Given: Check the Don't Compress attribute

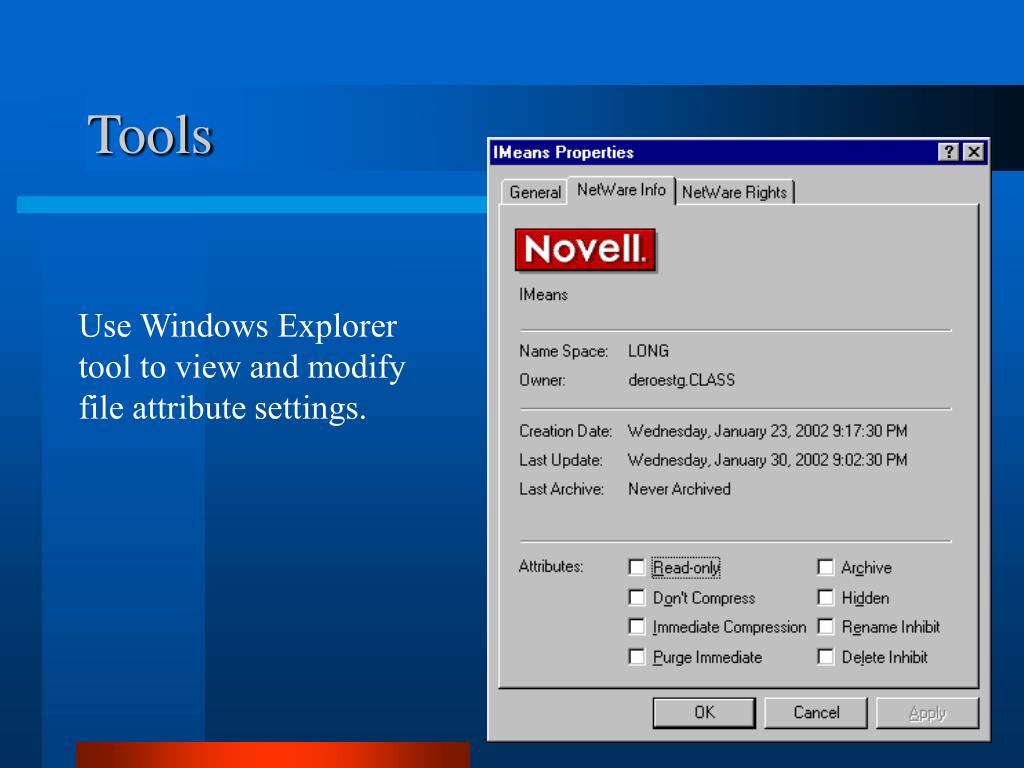Looking at the screenshot, I should [637, 597].
